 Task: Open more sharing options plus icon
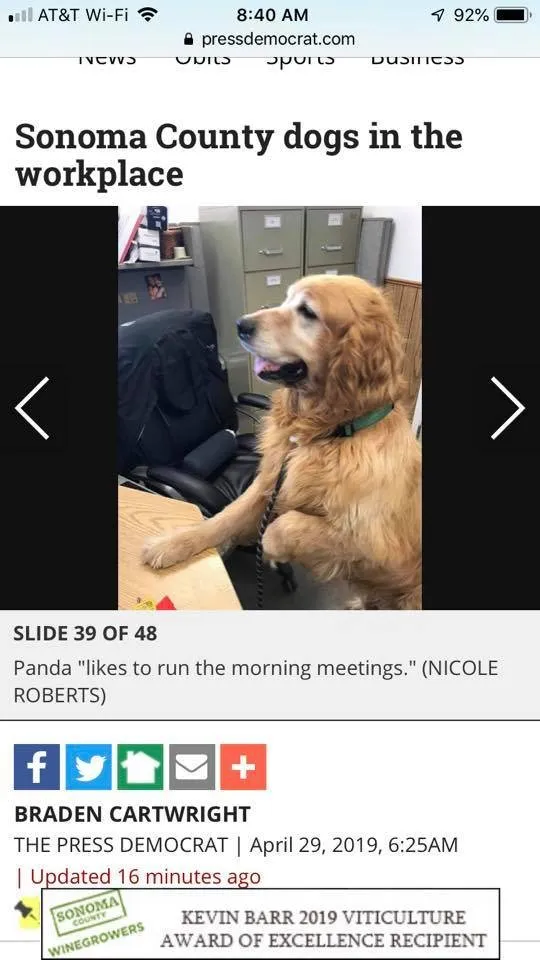coord(244,767)
